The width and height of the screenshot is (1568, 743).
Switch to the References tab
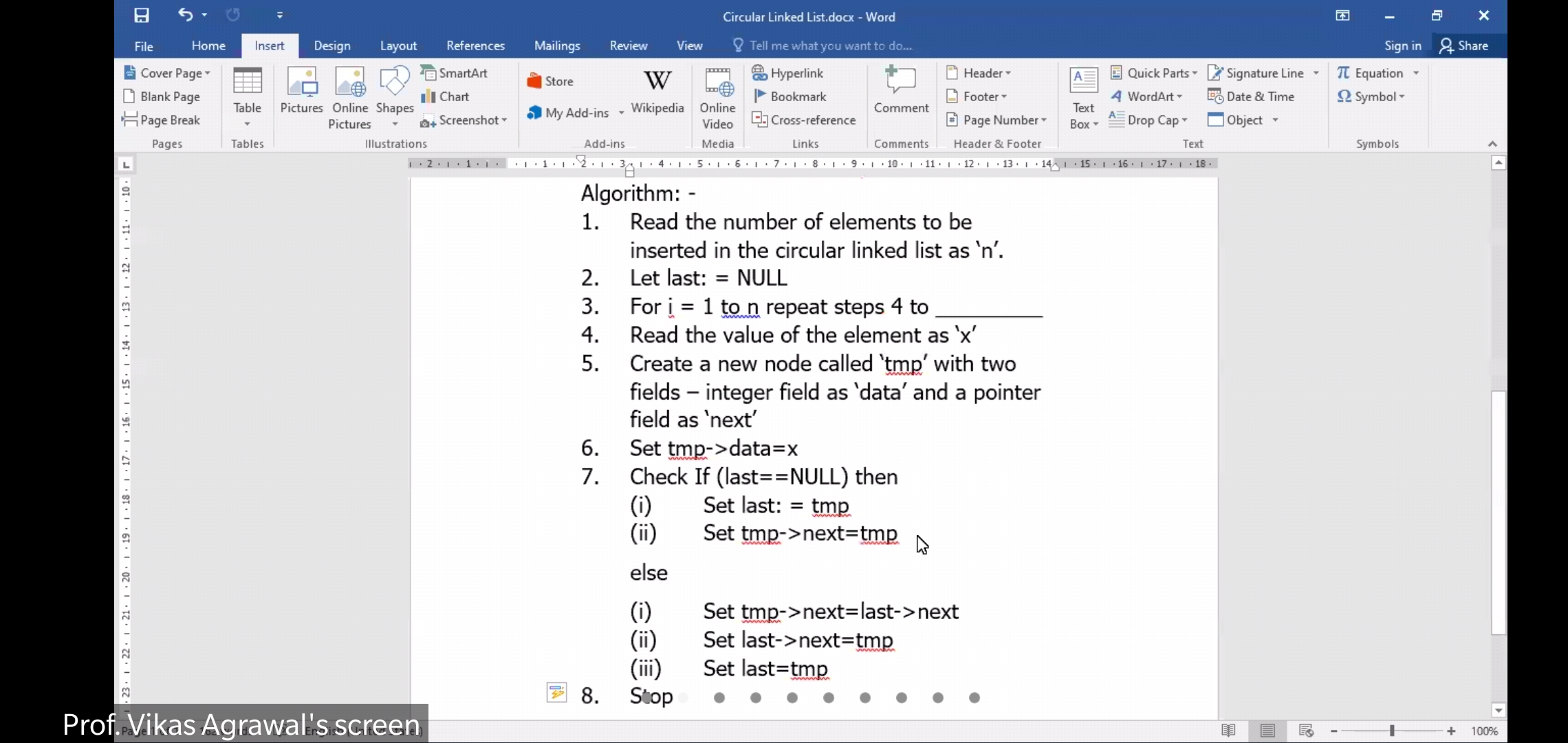pyautogui.click(x=475, y=45)
